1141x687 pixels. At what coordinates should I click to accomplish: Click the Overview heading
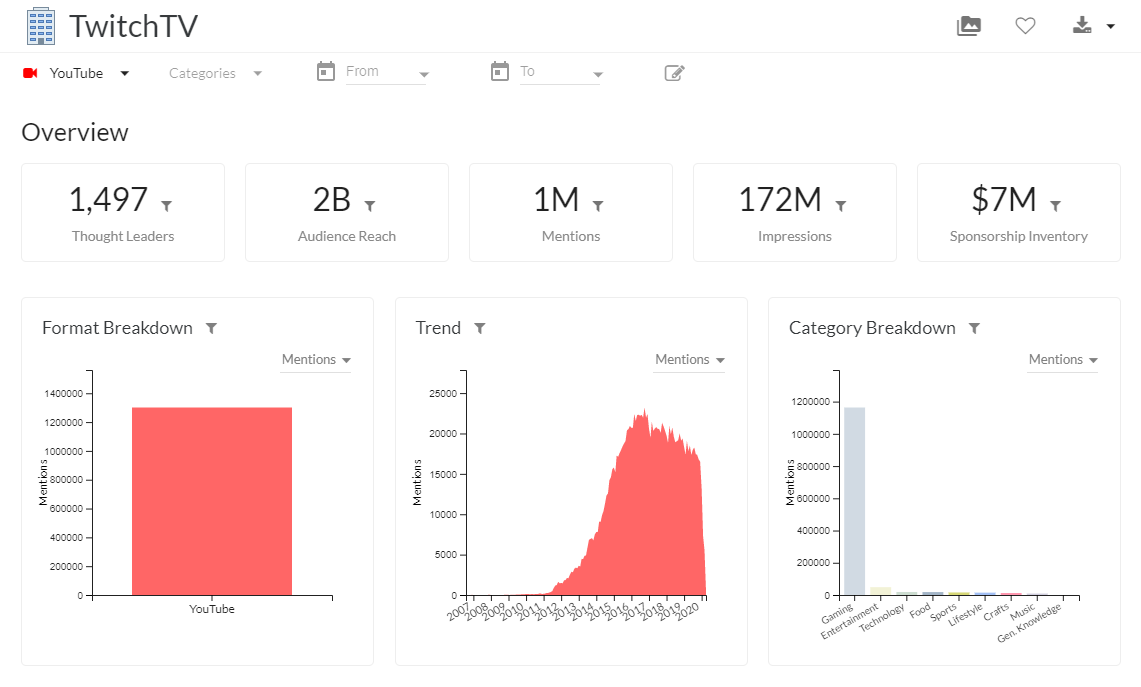75,132
